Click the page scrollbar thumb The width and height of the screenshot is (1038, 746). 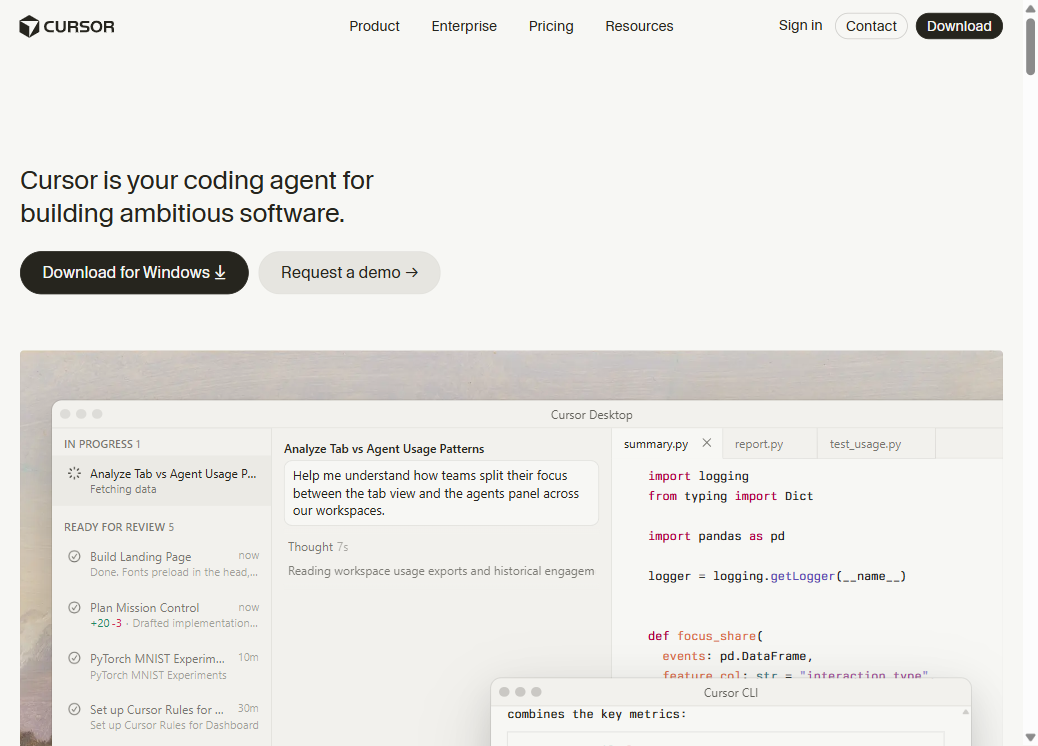tap(1030, 46)
